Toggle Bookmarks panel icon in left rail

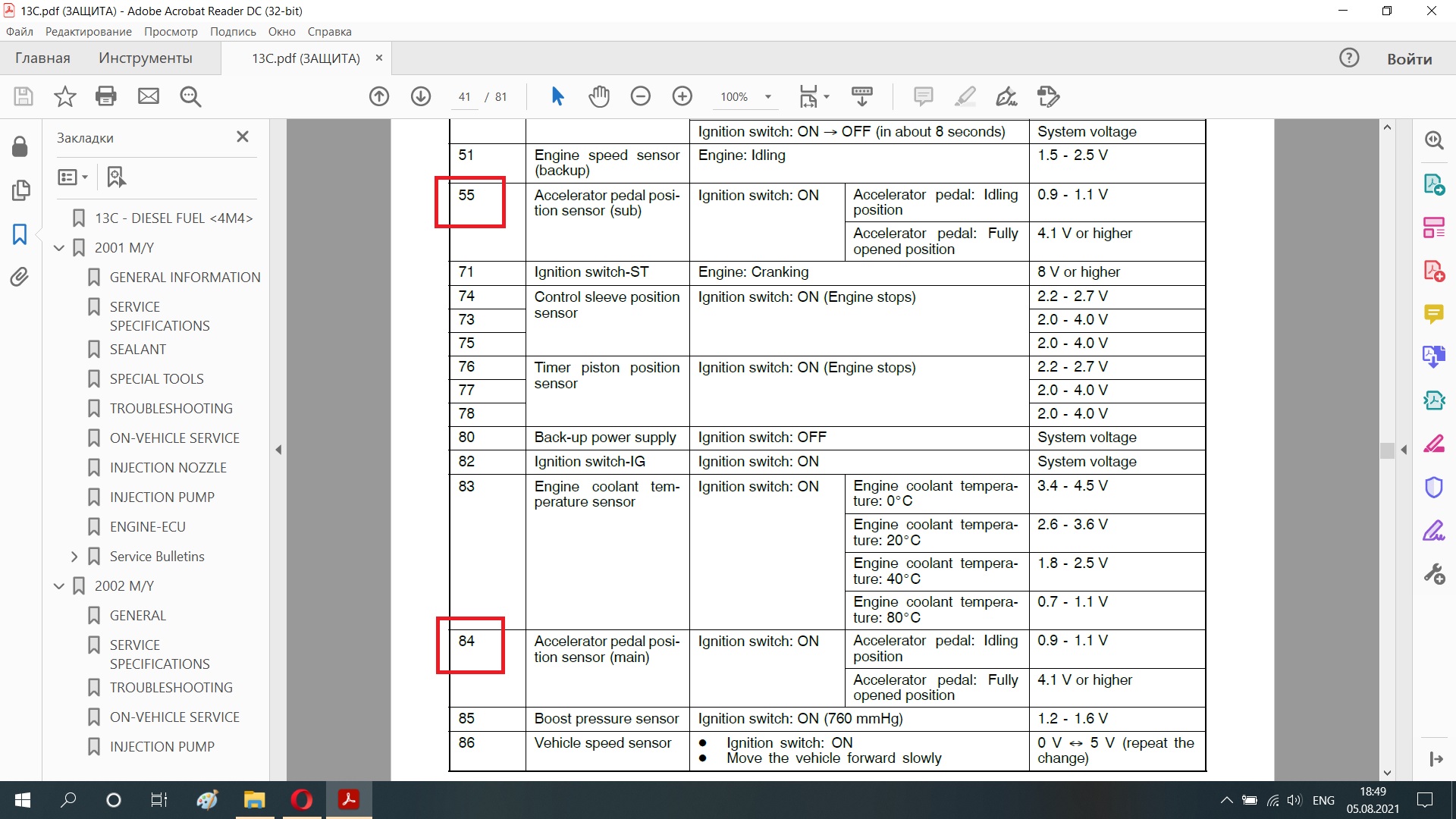[x=20, y=234]
